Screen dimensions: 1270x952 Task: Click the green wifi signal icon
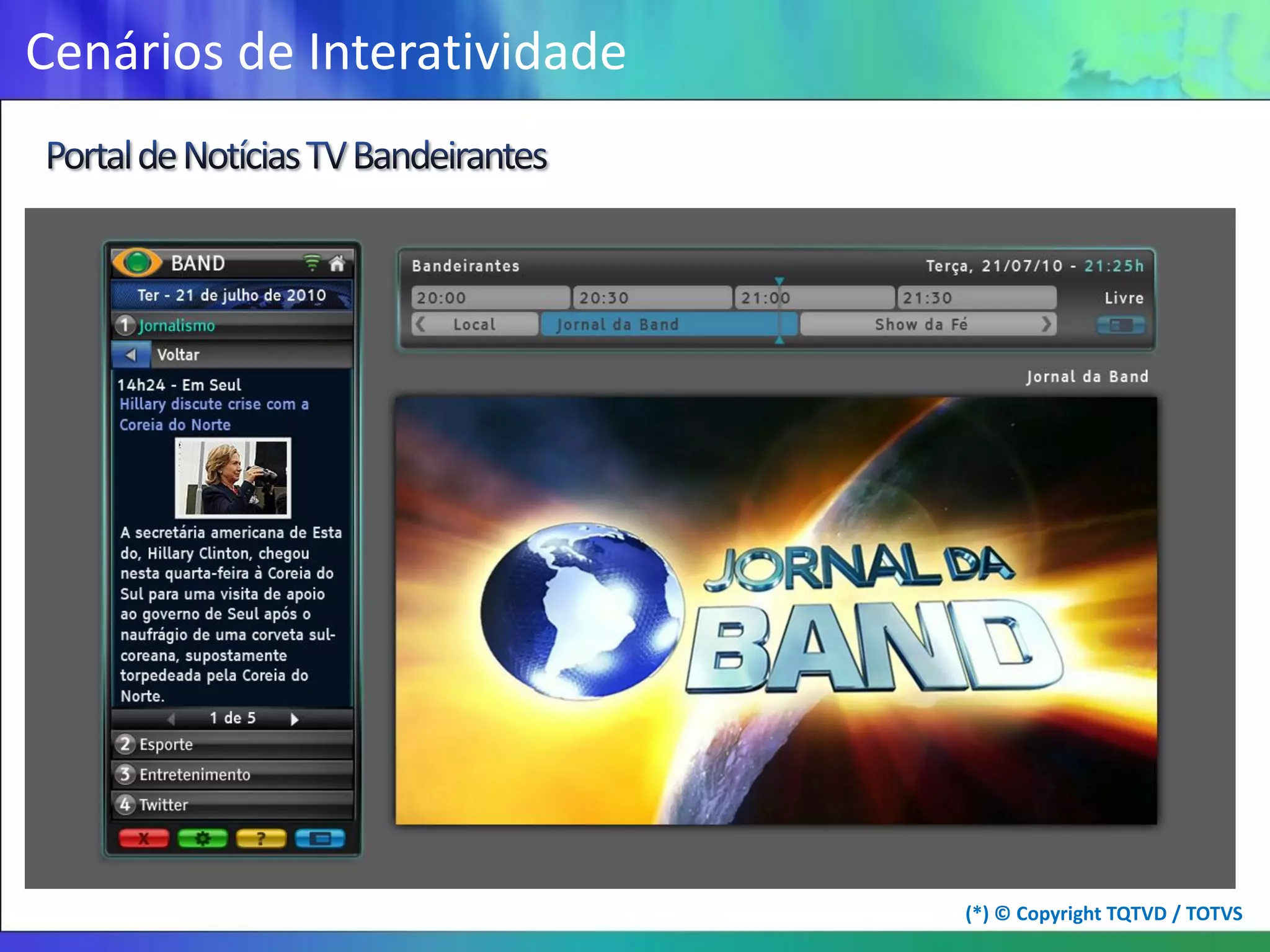(311, 263)
